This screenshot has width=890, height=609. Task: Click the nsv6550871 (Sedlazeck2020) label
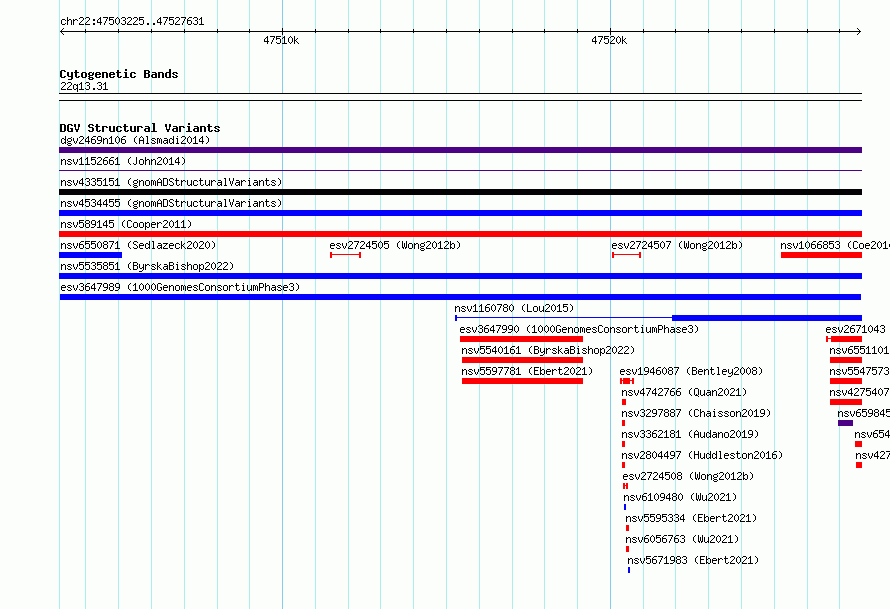[x=138, y=245]
